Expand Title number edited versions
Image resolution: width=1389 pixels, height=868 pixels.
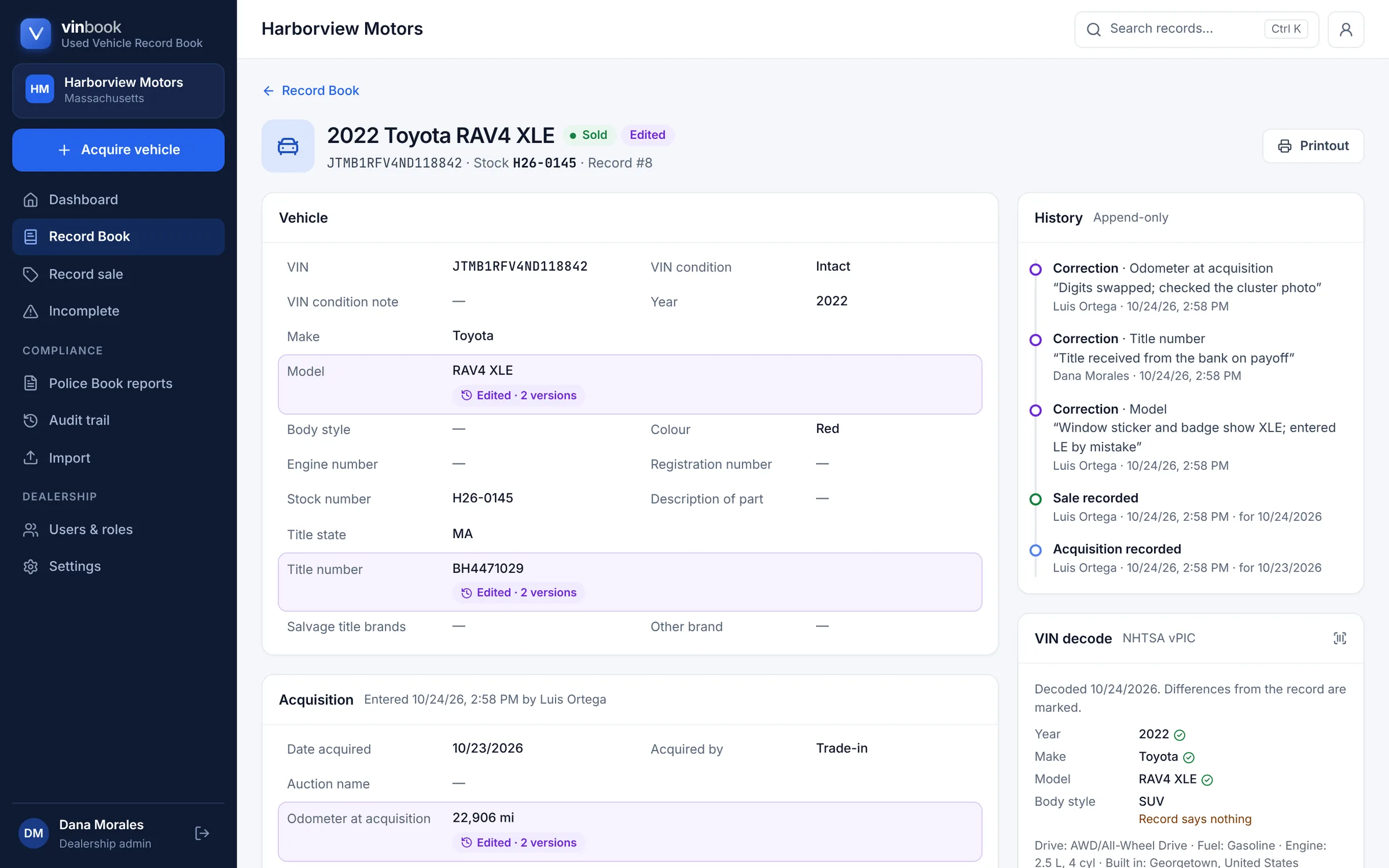click(x=519, y=593)
